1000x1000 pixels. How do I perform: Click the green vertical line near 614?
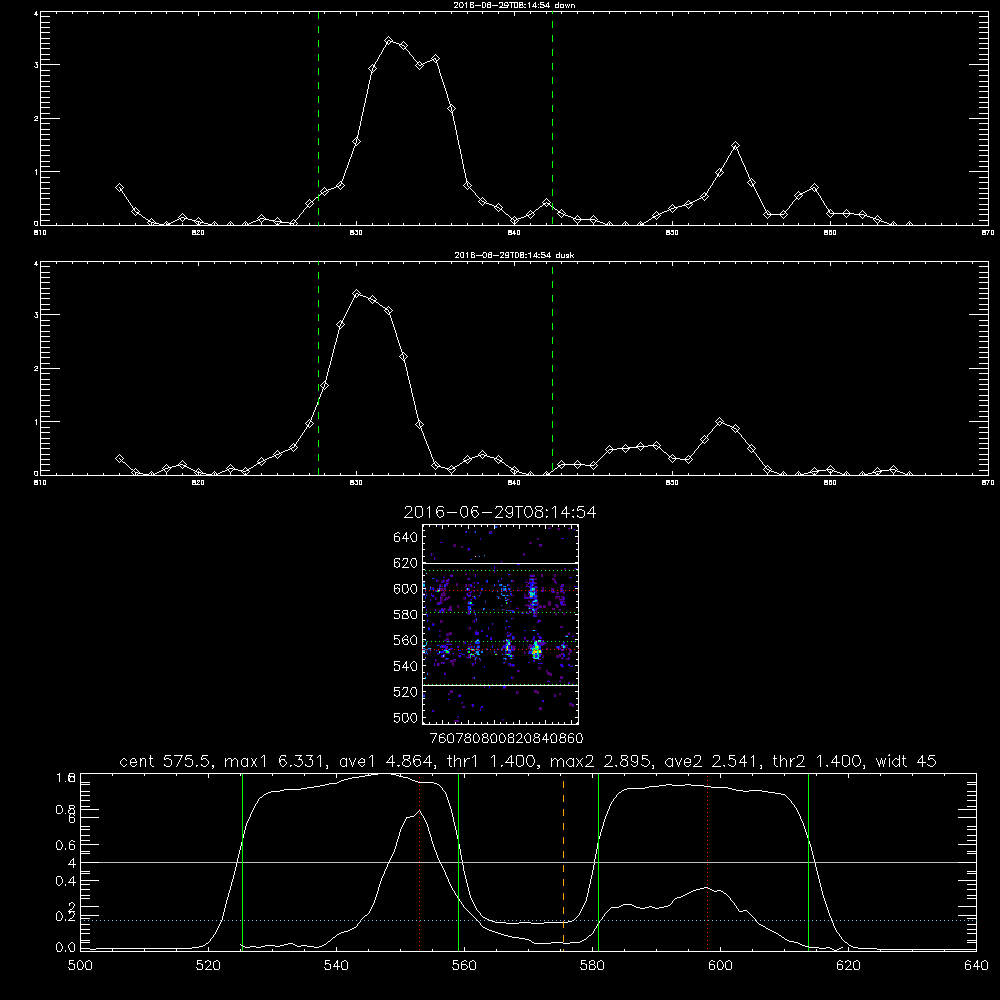808,862
